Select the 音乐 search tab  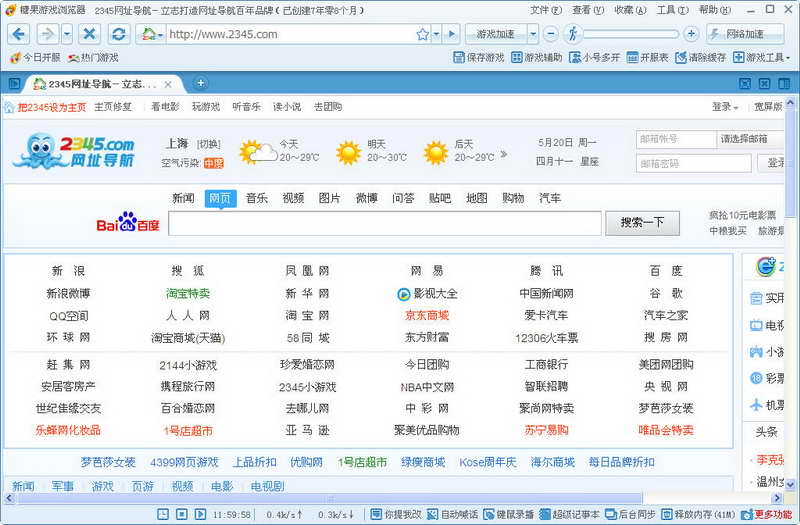coord(257,198)
